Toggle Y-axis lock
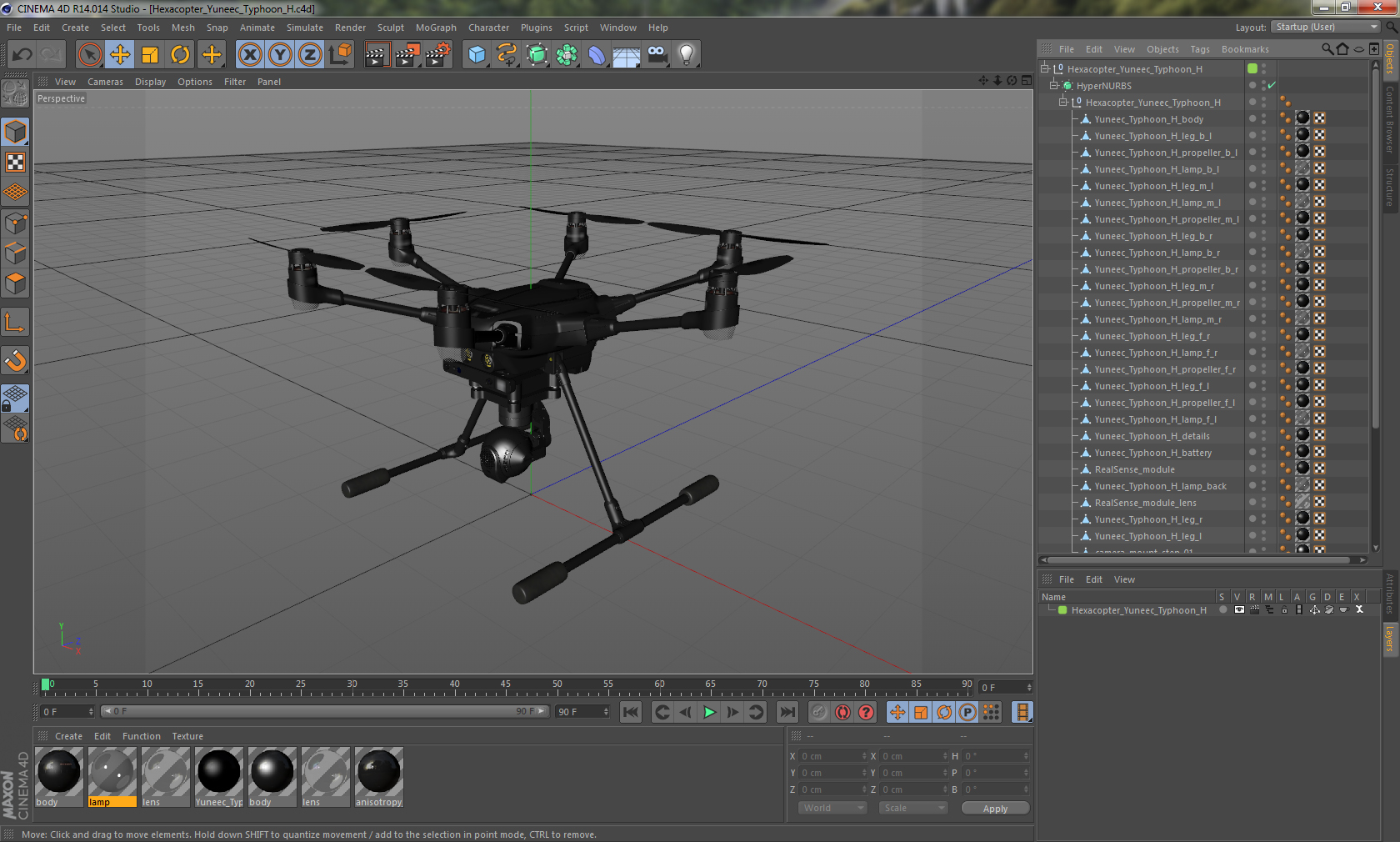The image size is (1400, 842). (x=280, y=55)
